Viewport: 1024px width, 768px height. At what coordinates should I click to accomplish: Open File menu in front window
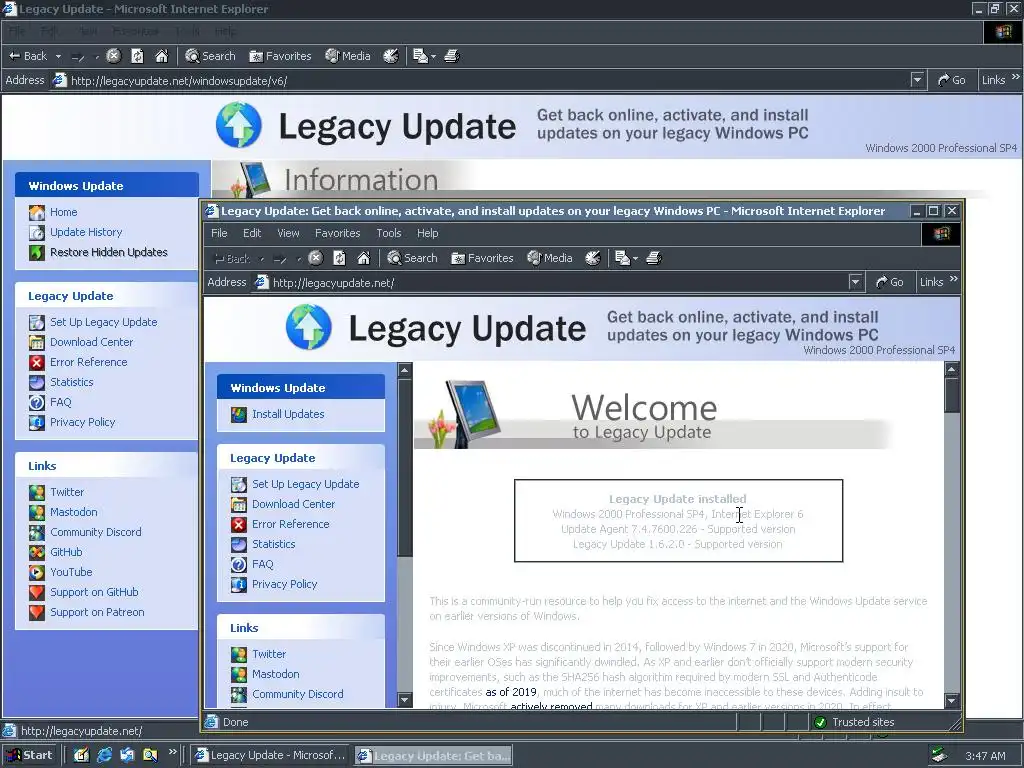tap(219, 233)
